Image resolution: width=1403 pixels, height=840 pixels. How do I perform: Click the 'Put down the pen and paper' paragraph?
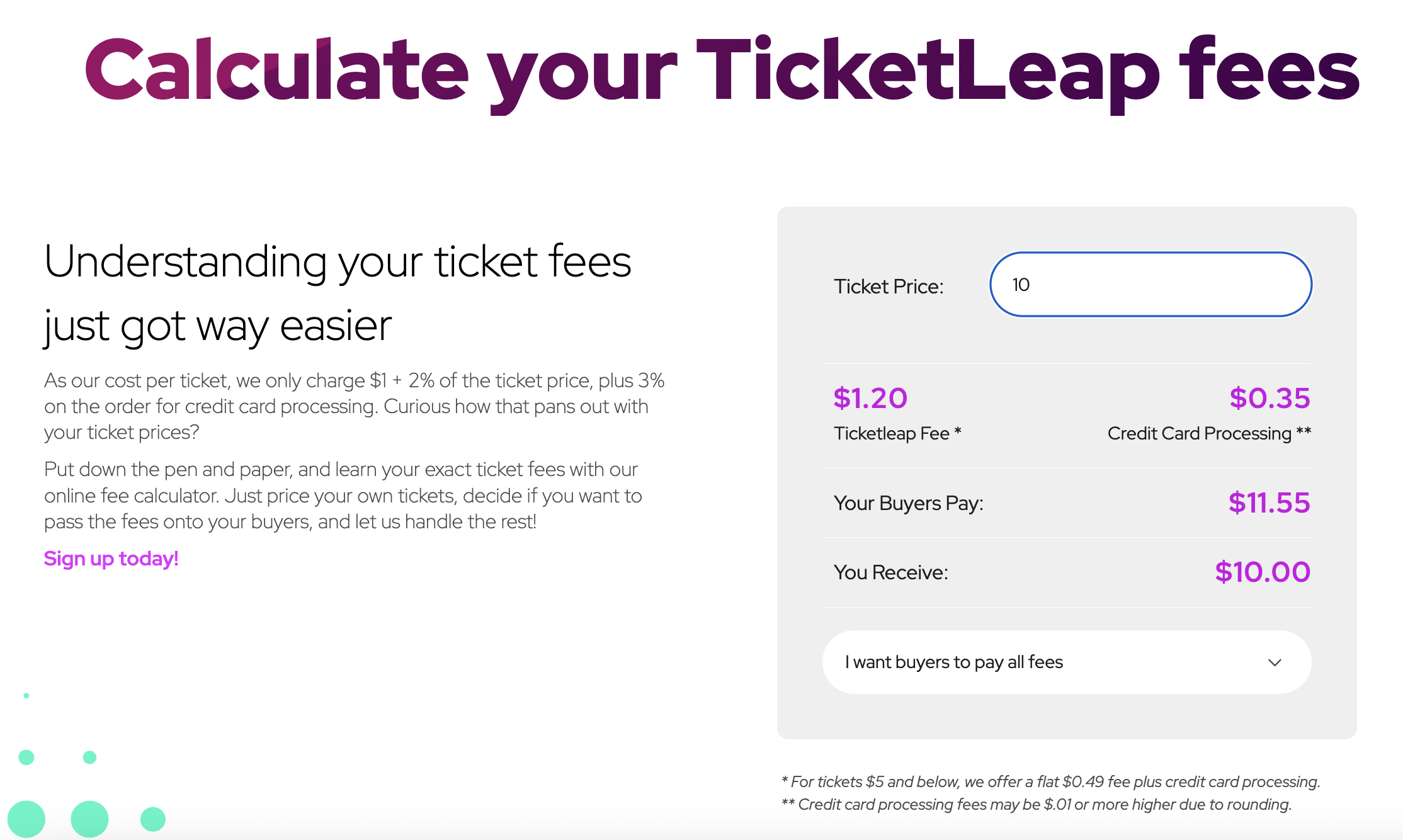pos(343,496)
